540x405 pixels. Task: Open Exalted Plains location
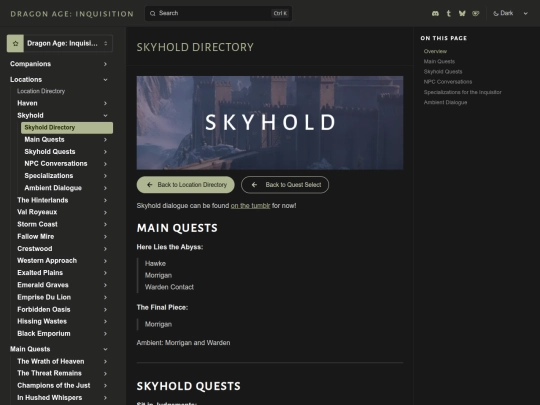point(40,273)
